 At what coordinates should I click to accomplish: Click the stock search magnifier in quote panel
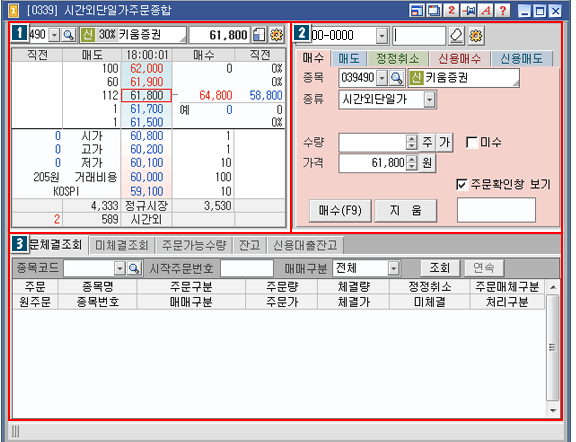coord(68,35)
